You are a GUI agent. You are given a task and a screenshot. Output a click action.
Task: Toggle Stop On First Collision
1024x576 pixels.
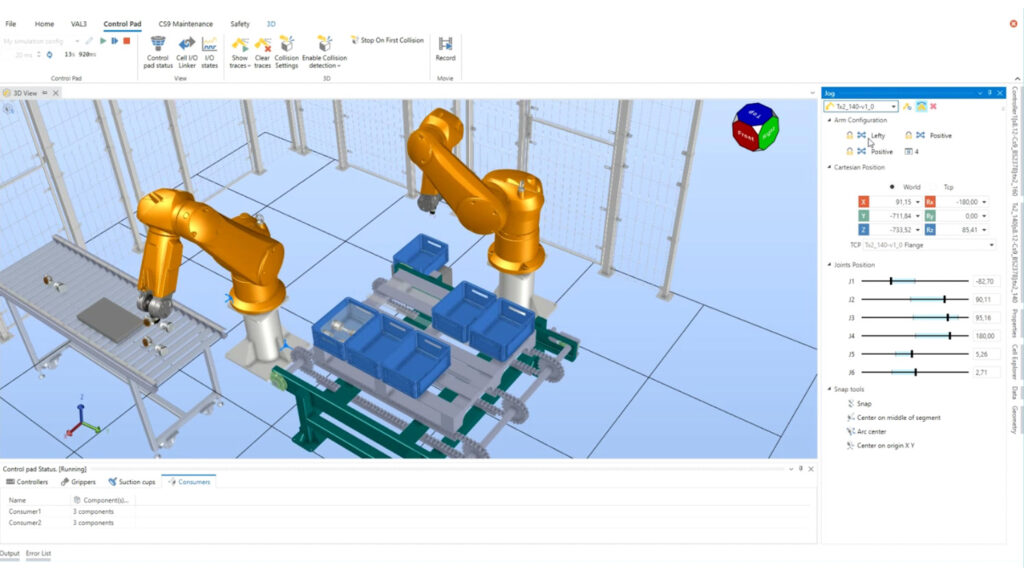386,40
